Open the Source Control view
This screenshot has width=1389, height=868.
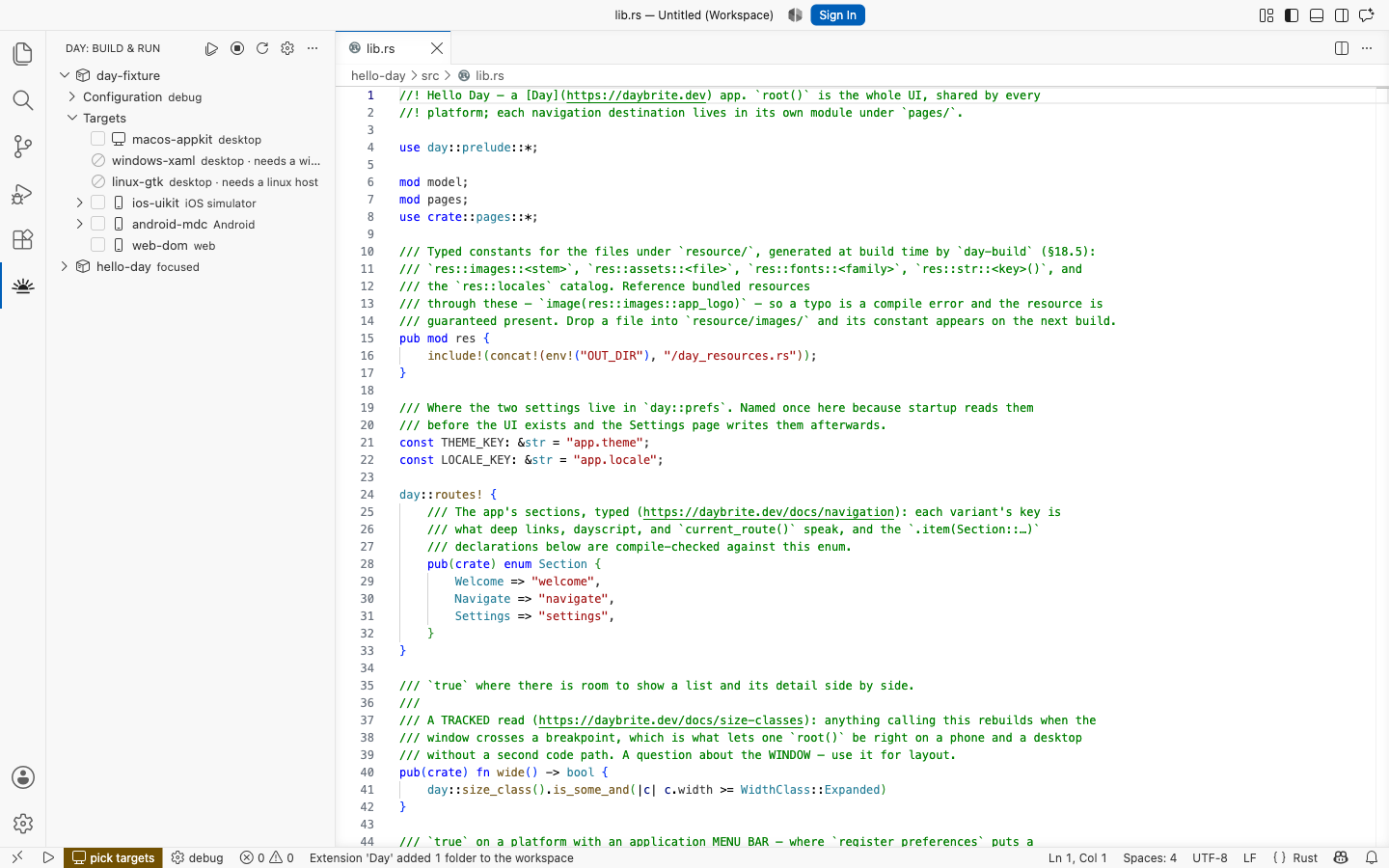pos(23,147)
